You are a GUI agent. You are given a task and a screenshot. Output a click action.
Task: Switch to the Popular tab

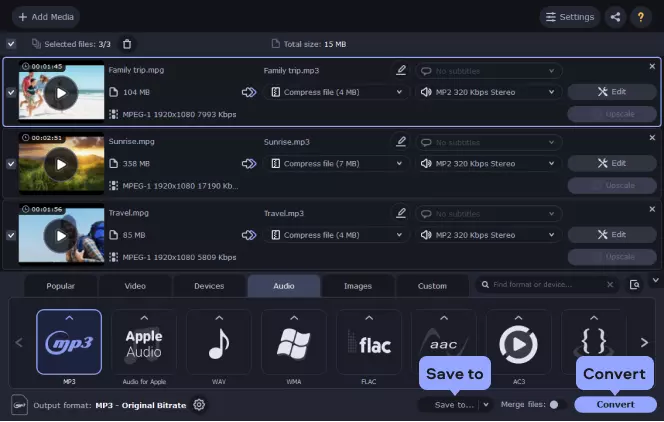(61, 286)
